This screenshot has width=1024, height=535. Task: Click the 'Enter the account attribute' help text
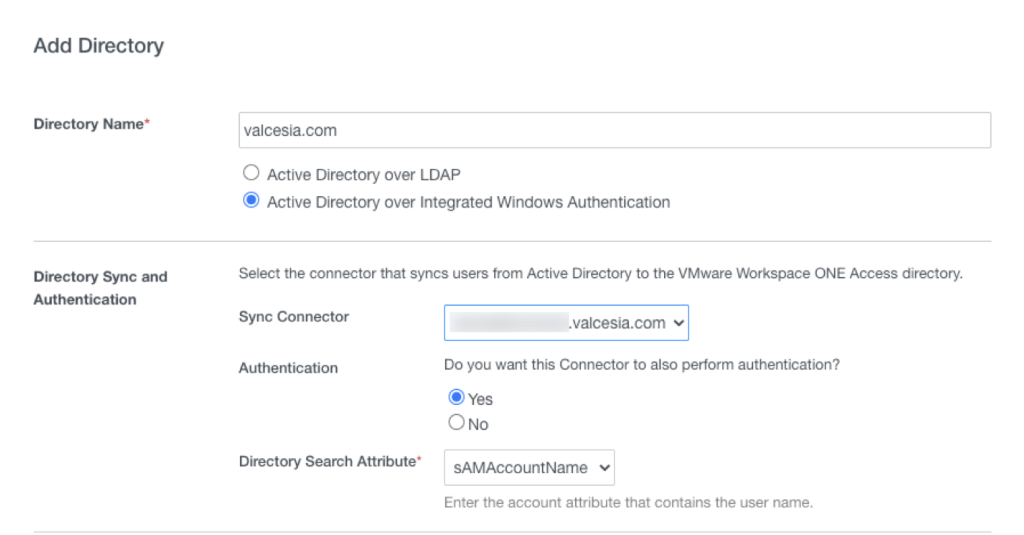click(x=628, y=503)
